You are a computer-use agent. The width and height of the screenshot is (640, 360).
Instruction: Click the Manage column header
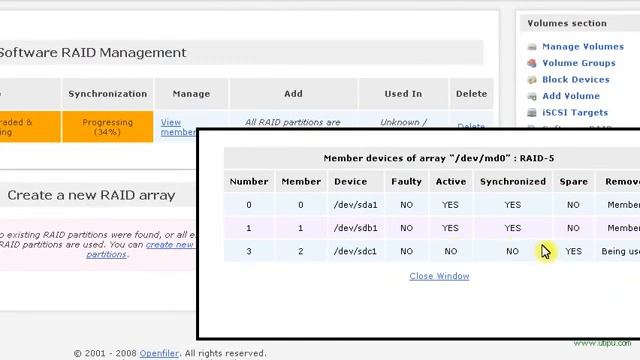[191, 94]
